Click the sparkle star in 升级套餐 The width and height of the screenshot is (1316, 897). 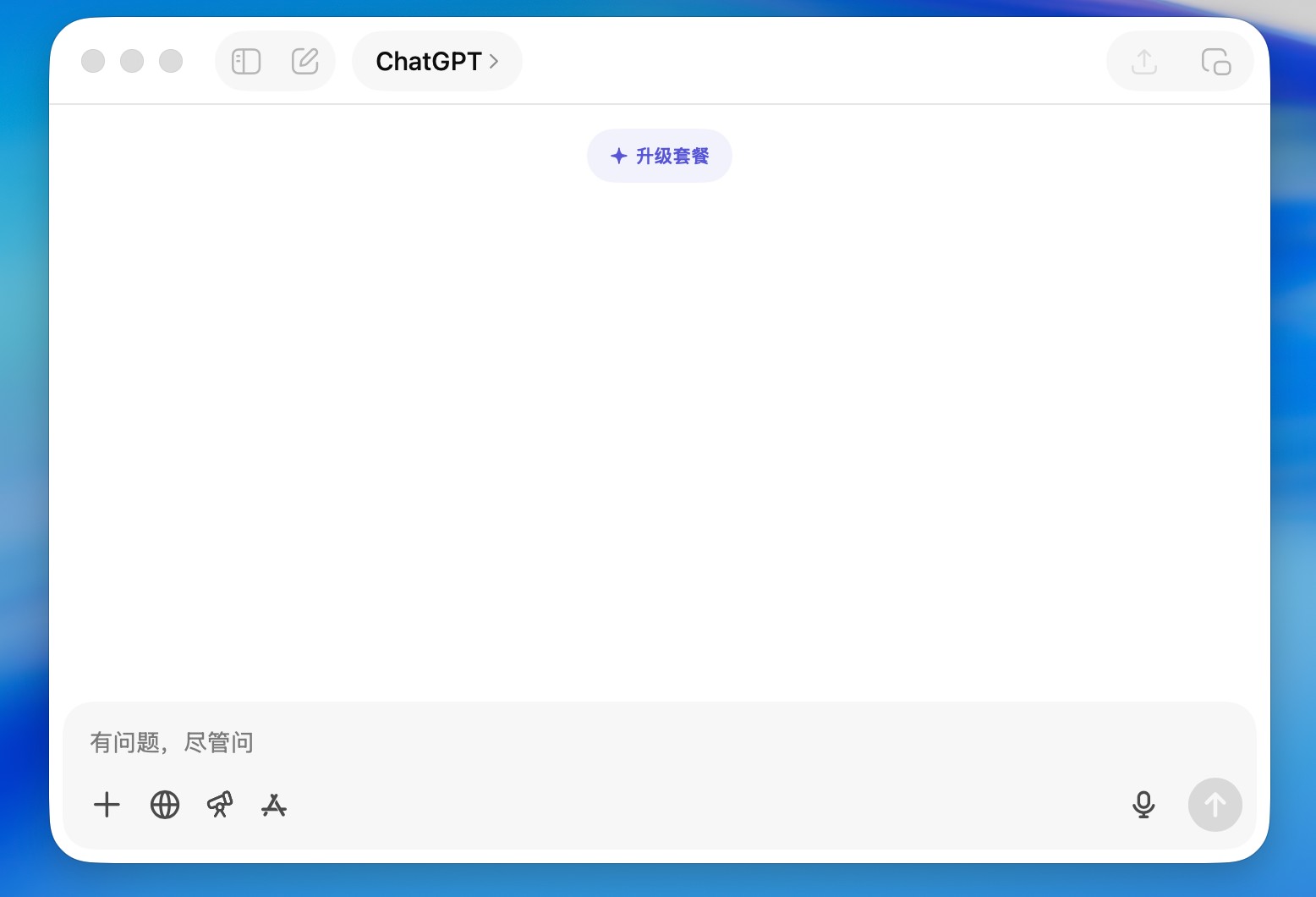tap(619, 156)
